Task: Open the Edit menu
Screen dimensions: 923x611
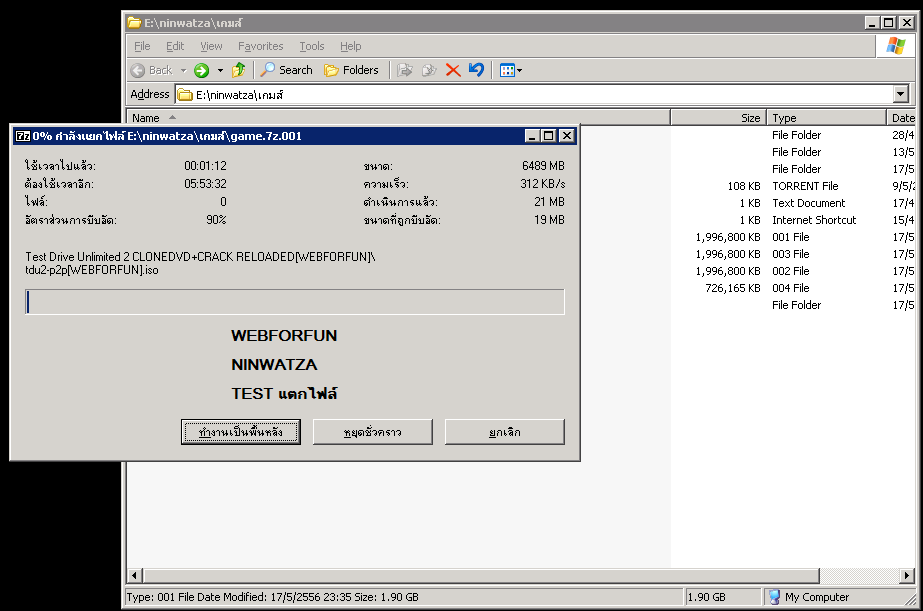Action: point(175,46)
